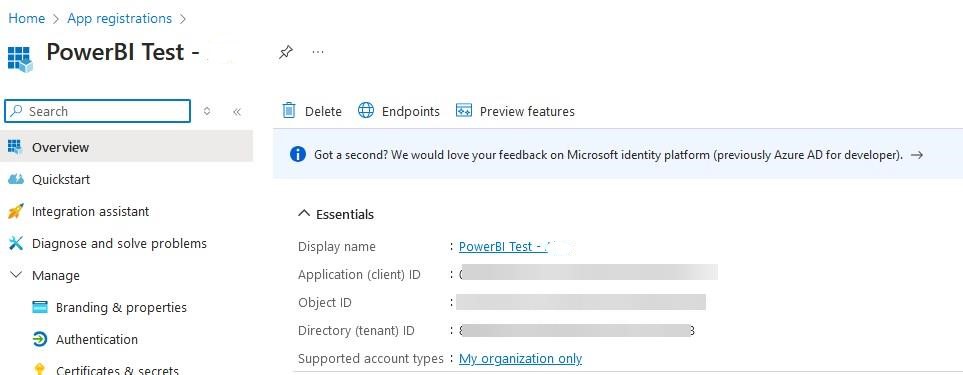The width and height of the screenshot is (963, 375).
Task: Follow the feedback banner arrow
Action: point(917,155)
